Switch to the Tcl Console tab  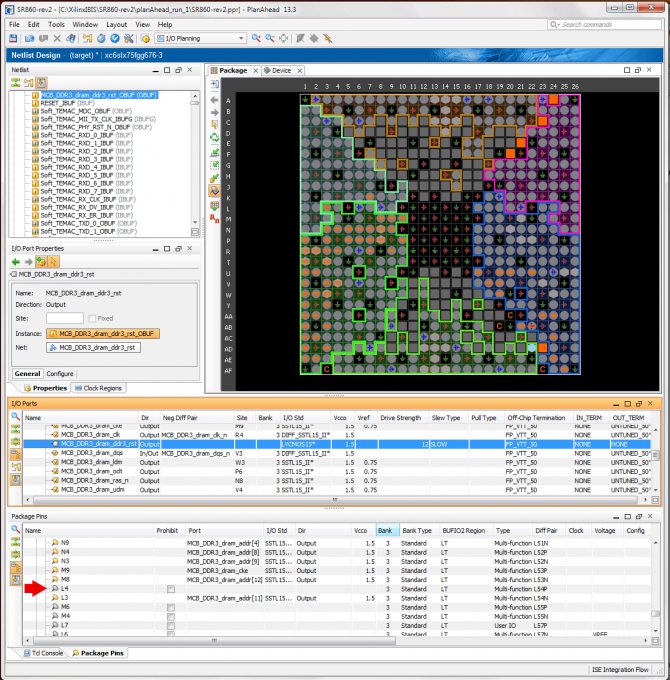[x=43, y=653]
